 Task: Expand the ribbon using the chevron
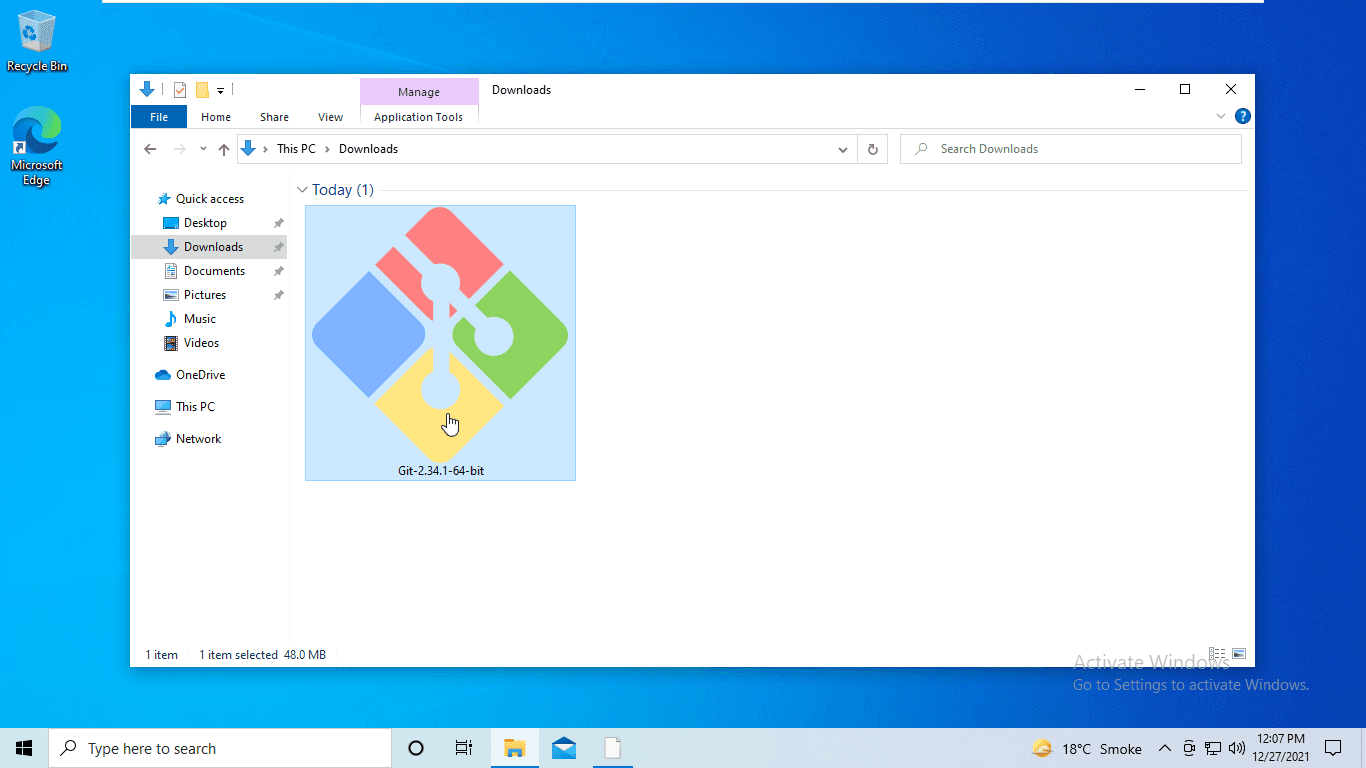pyautogui.click(x=1221, y=116)
